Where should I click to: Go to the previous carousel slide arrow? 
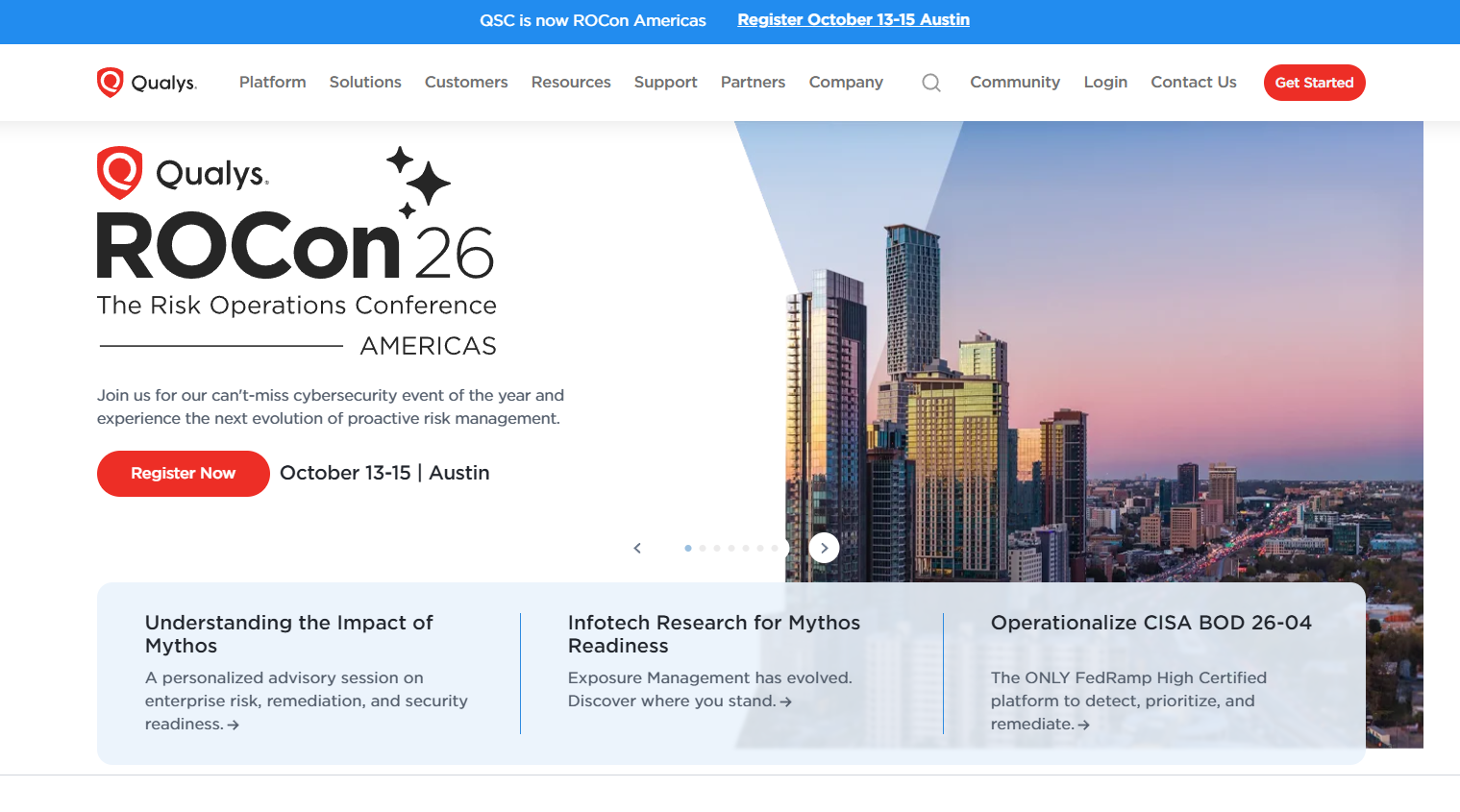click(x=637, y=548)
